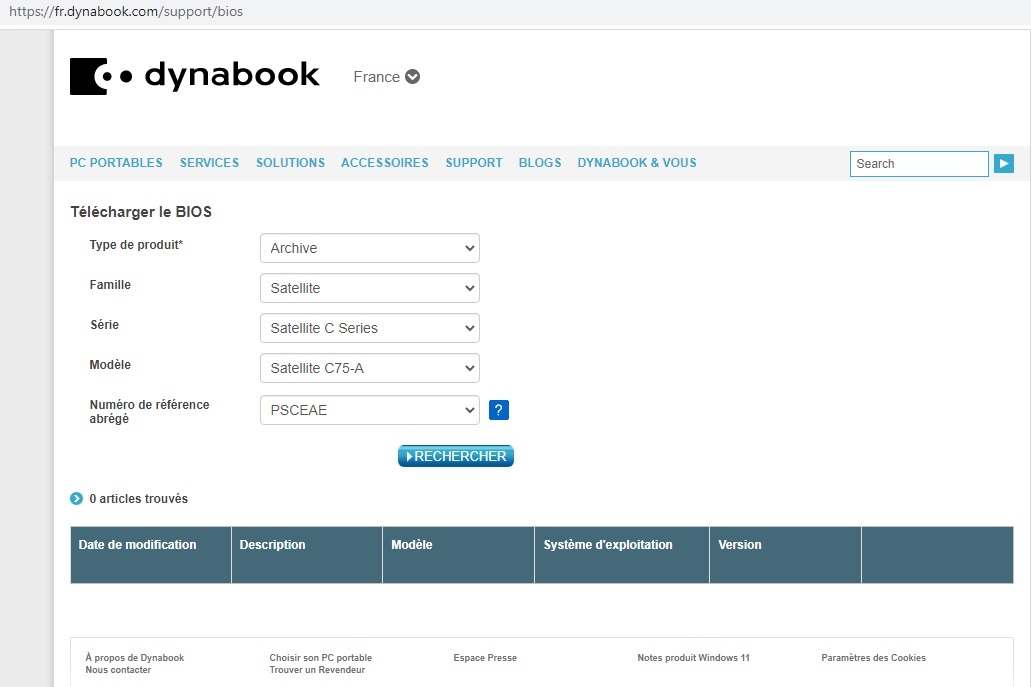Open the France country selector arrow
The height and width of the screenshot is (687, 1031).
tap(412, 77)
